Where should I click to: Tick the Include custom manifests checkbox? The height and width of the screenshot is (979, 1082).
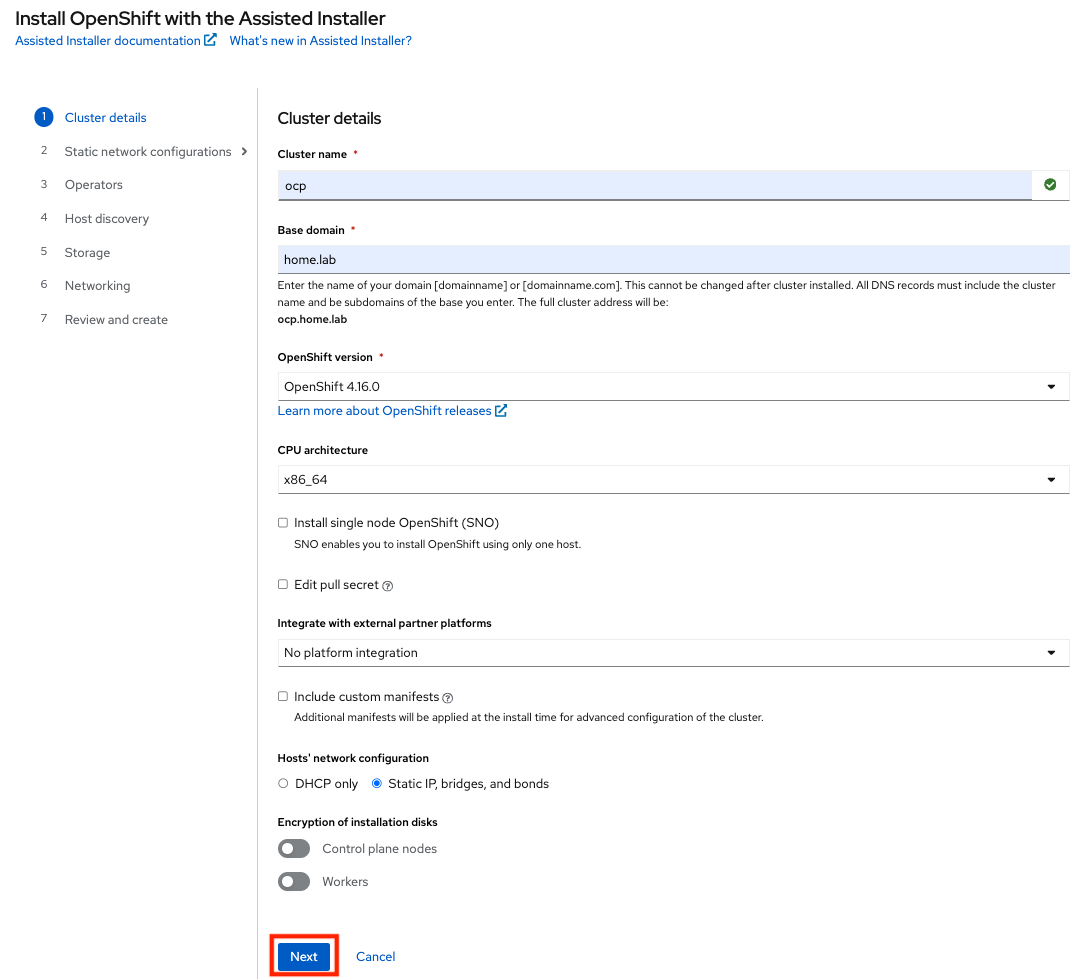click(283, 696)
